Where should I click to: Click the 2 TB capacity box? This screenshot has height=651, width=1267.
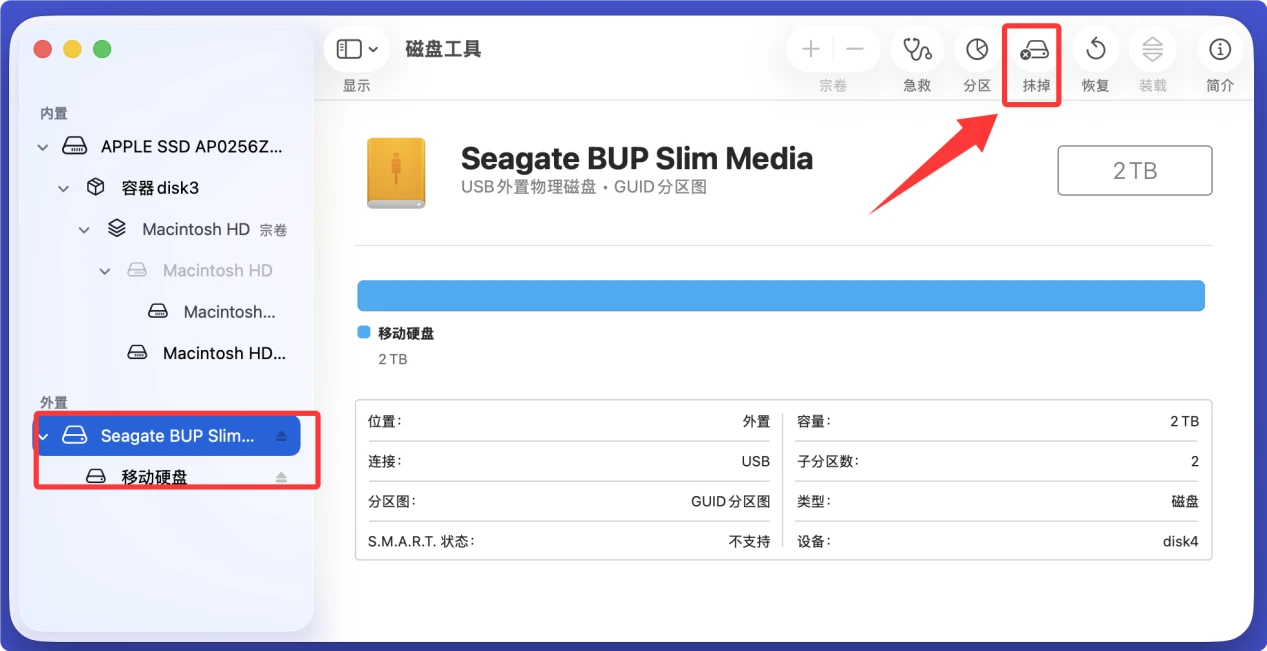click(1135, 170)
